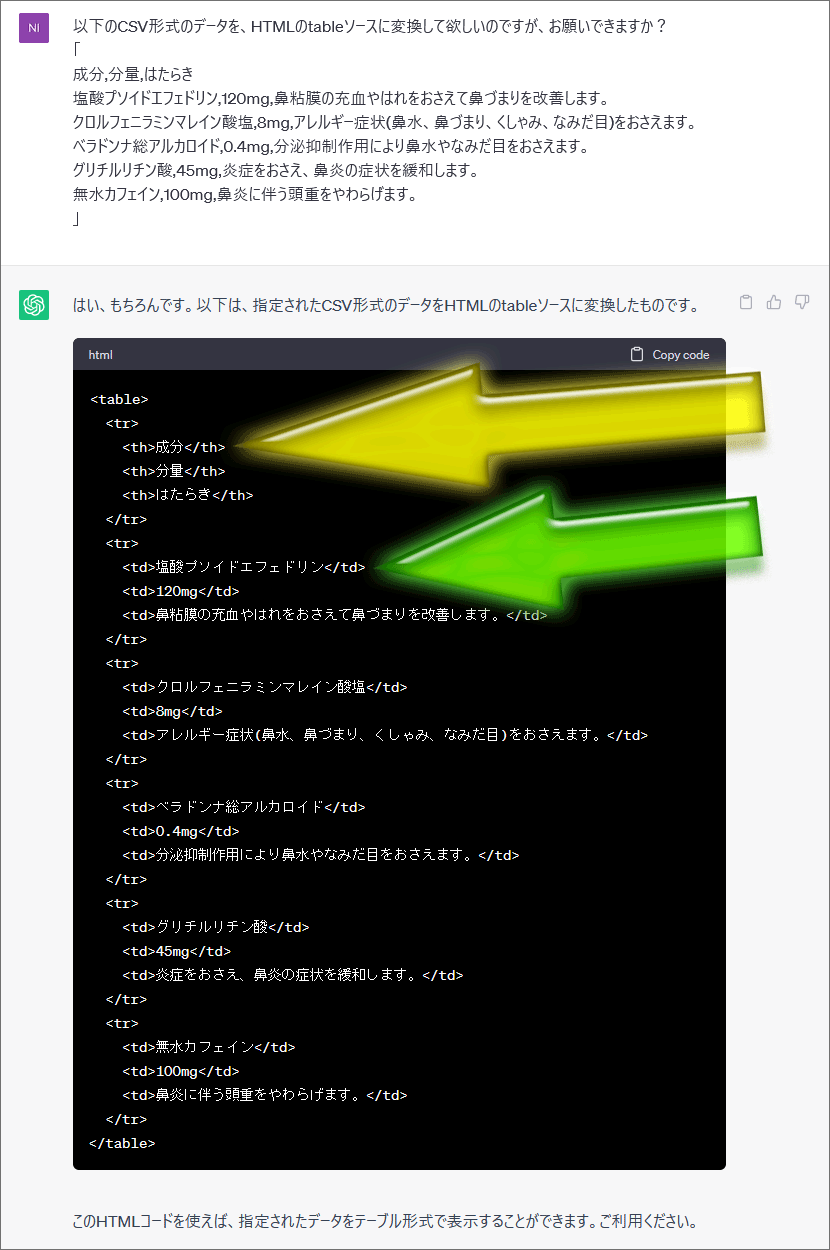Click the line <td>塩酸プソイドエフェドリン</td>

point(244,567)
